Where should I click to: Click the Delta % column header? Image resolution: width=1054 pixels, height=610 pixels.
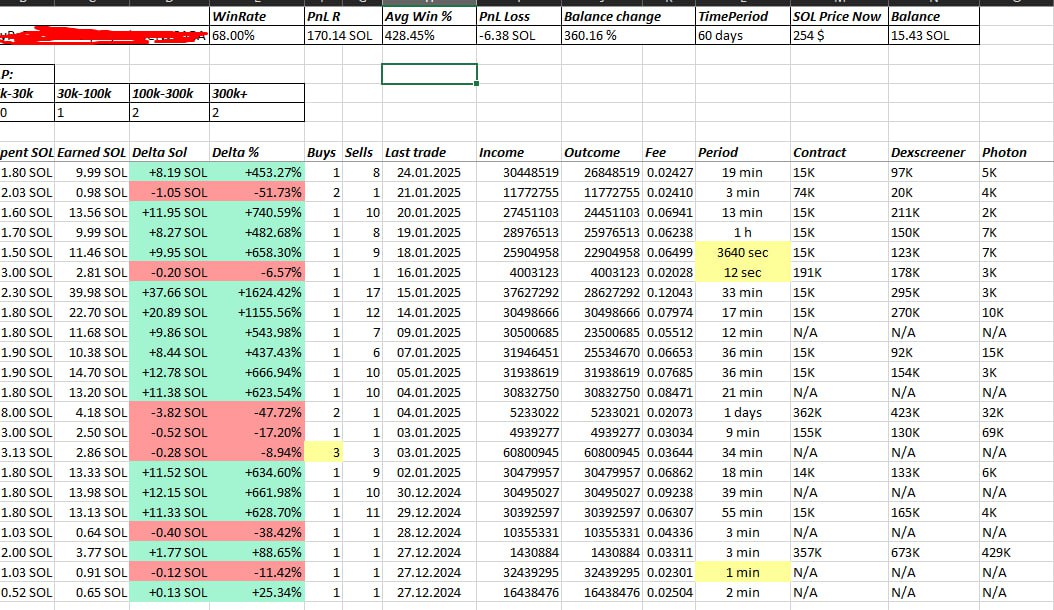(x=255, y=152)
